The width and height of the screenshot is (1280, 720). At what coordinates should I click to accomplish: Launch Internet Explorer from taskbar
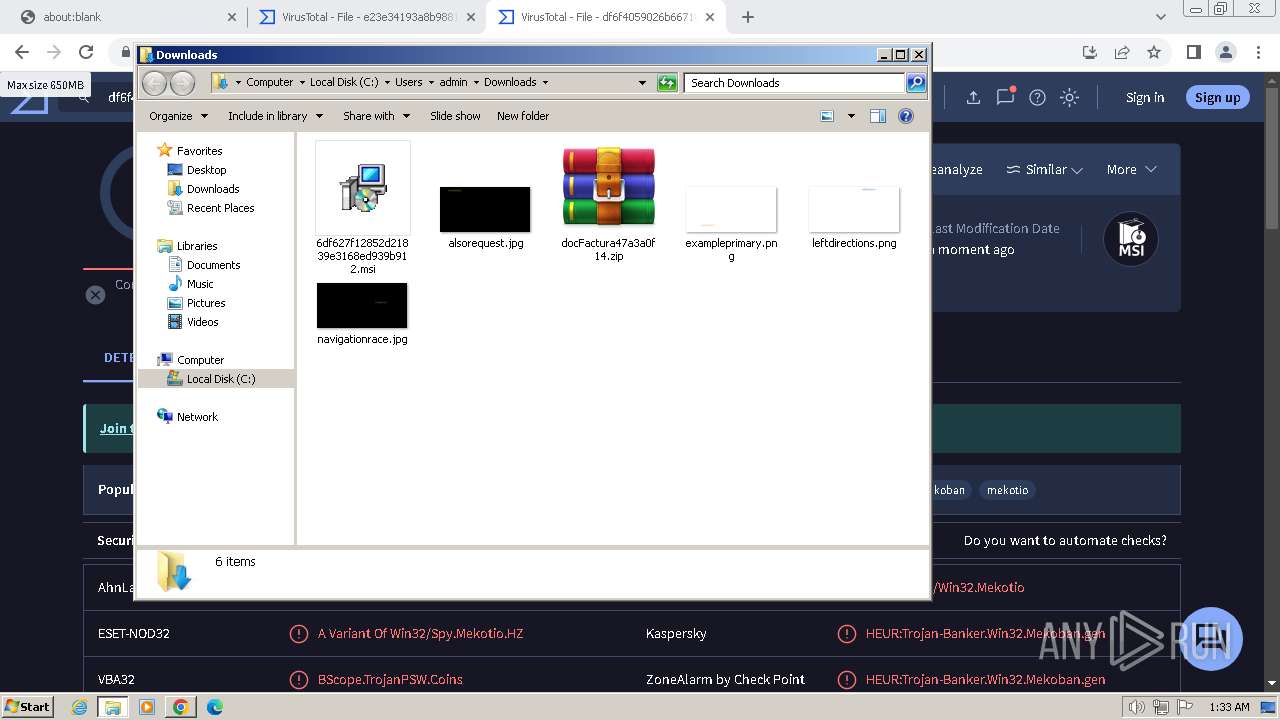(80, 707)
